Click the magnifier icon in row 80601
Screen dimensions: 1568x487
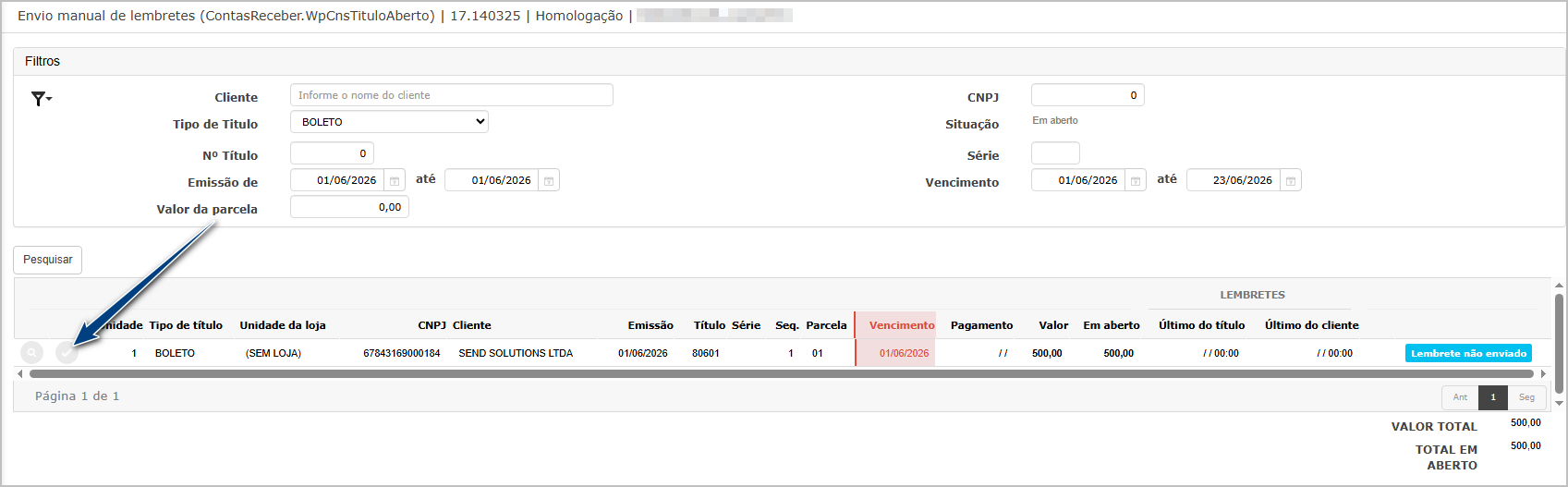point(31,353)
